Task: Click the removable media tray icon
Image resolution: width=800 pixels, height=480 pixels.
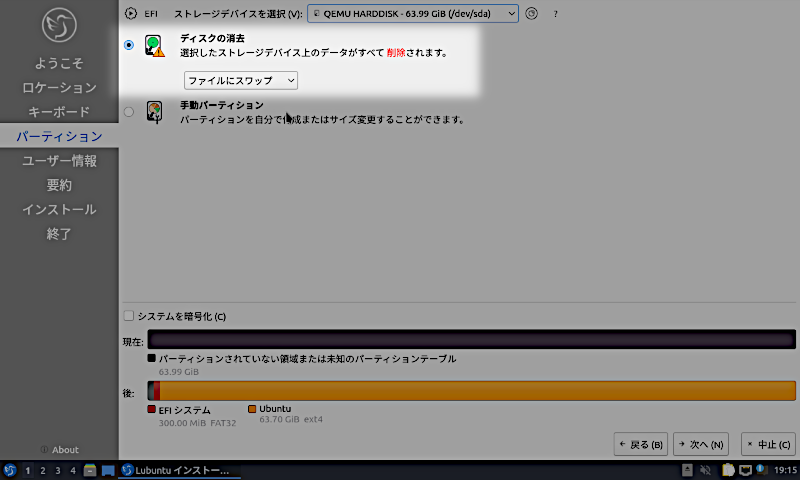Action: 687,470
